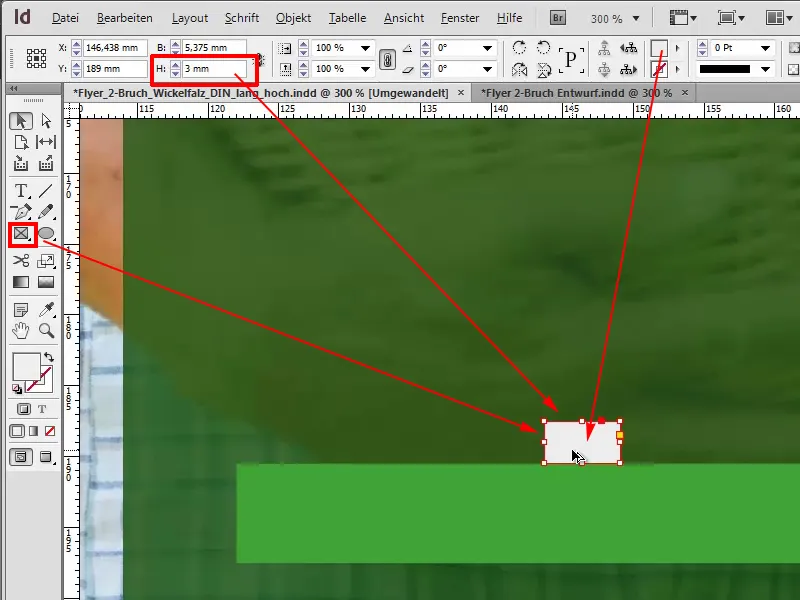Click the reference point locator grid
The width and height of the screenshot is (800, 600).
(x=36, y=59)
